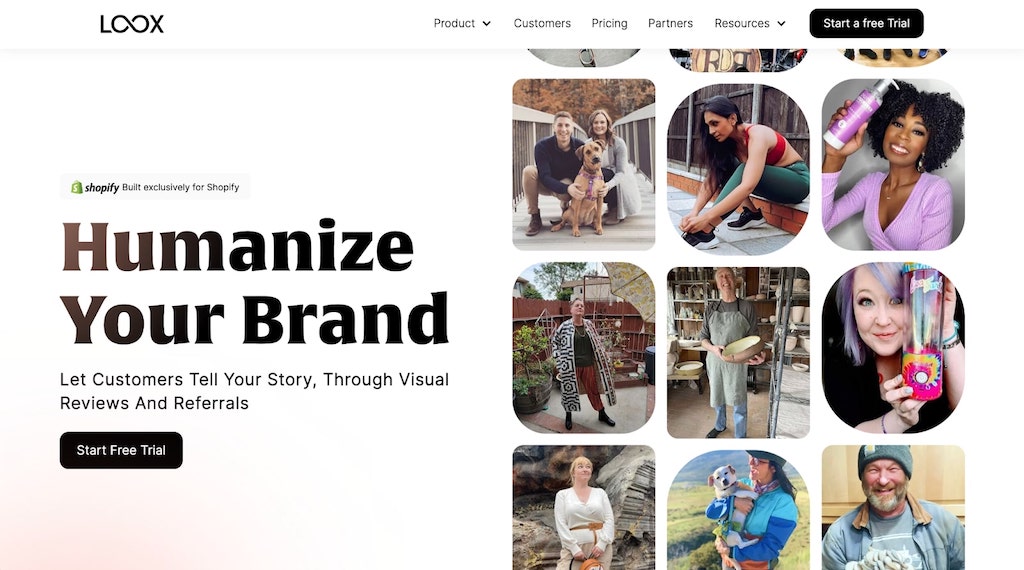This screenshot has width=1024, height=570.
Task: Click the Start Free Trial hero button
Action: click(121, 450)
